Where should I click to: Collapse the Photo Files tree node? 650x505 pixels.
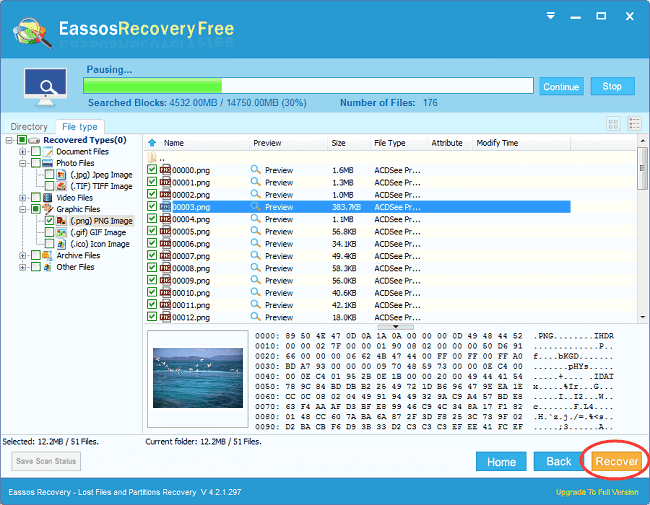(x=22, y=163)
